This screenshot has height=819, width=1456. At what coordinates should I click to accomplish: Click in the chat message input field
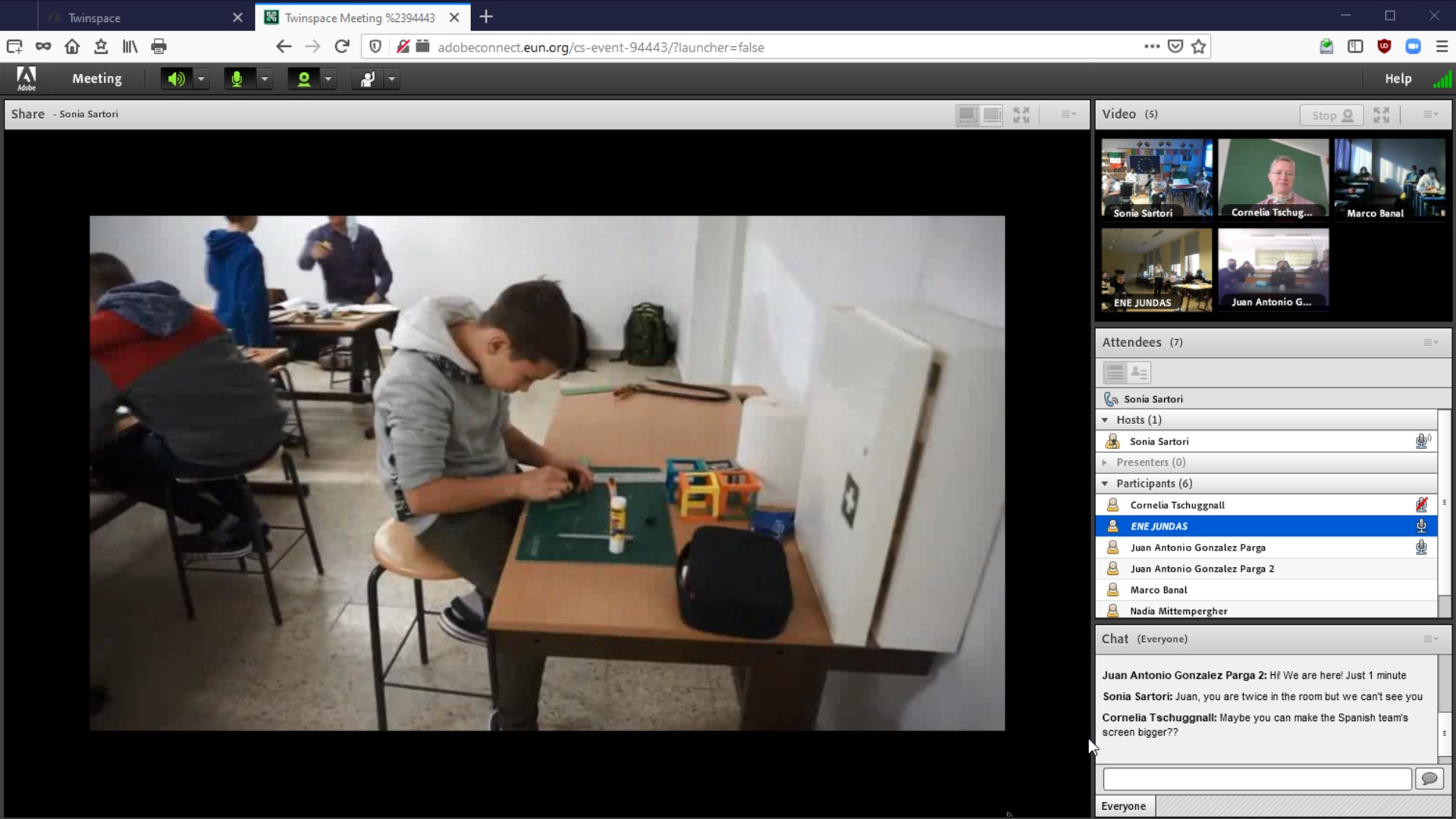click(x=1257, y=779)
